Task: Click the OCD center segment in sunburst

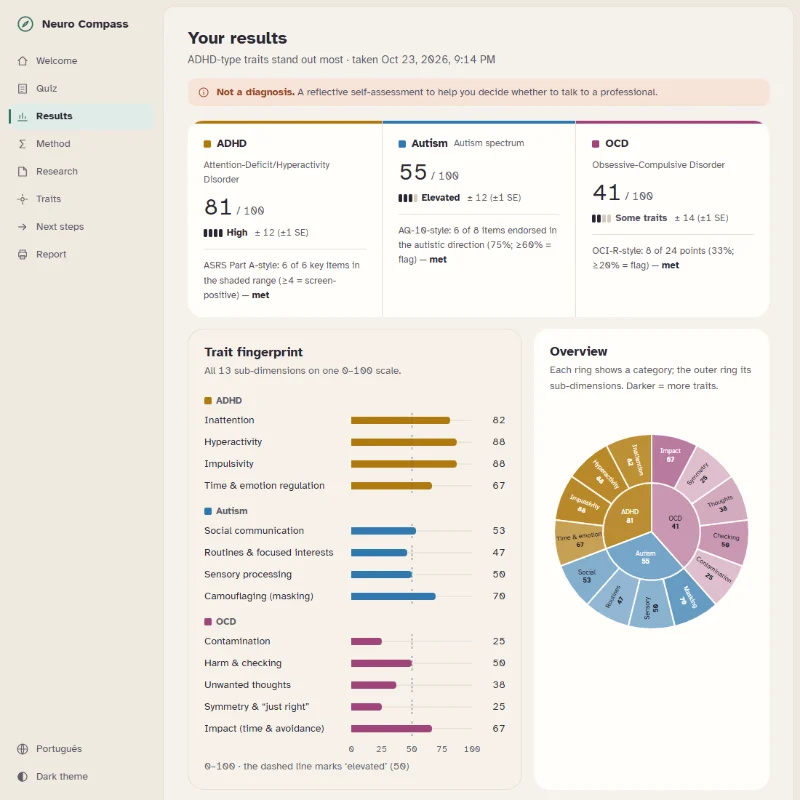Action: [x=675, y=521]
